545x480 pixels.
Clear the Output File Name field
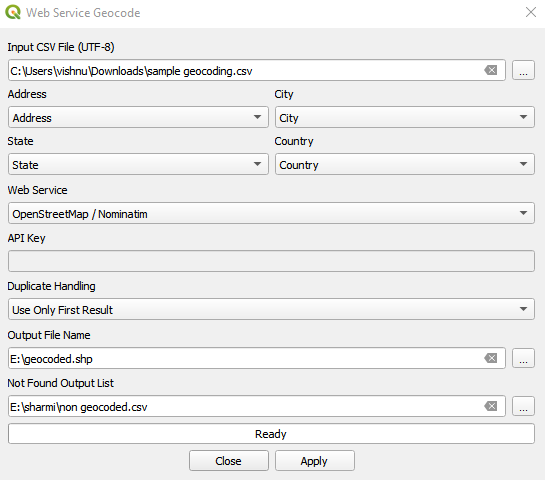pos(490,358)
